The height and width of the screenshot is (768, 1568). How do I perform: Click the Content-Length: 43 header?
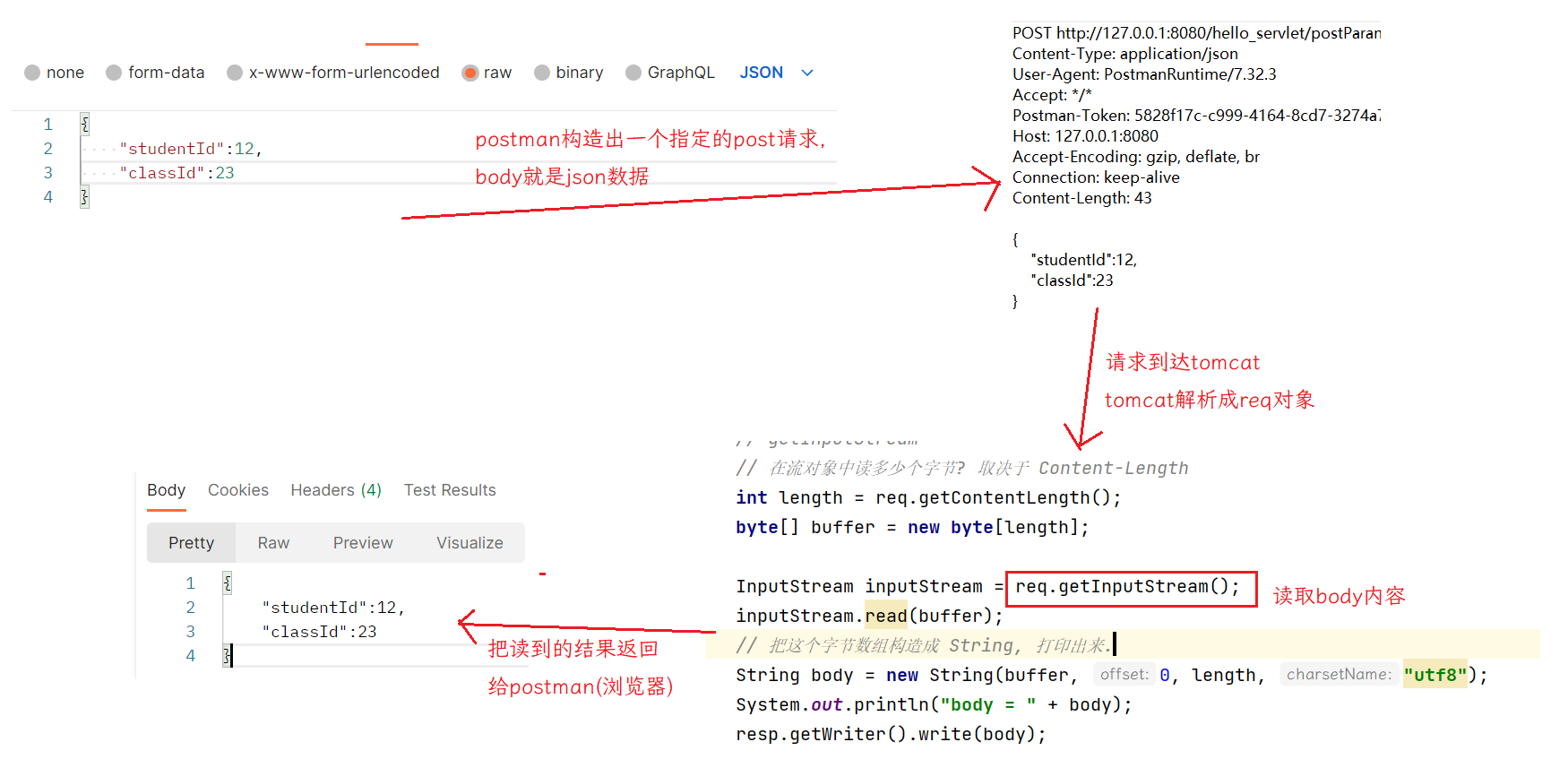(1082, 198)
